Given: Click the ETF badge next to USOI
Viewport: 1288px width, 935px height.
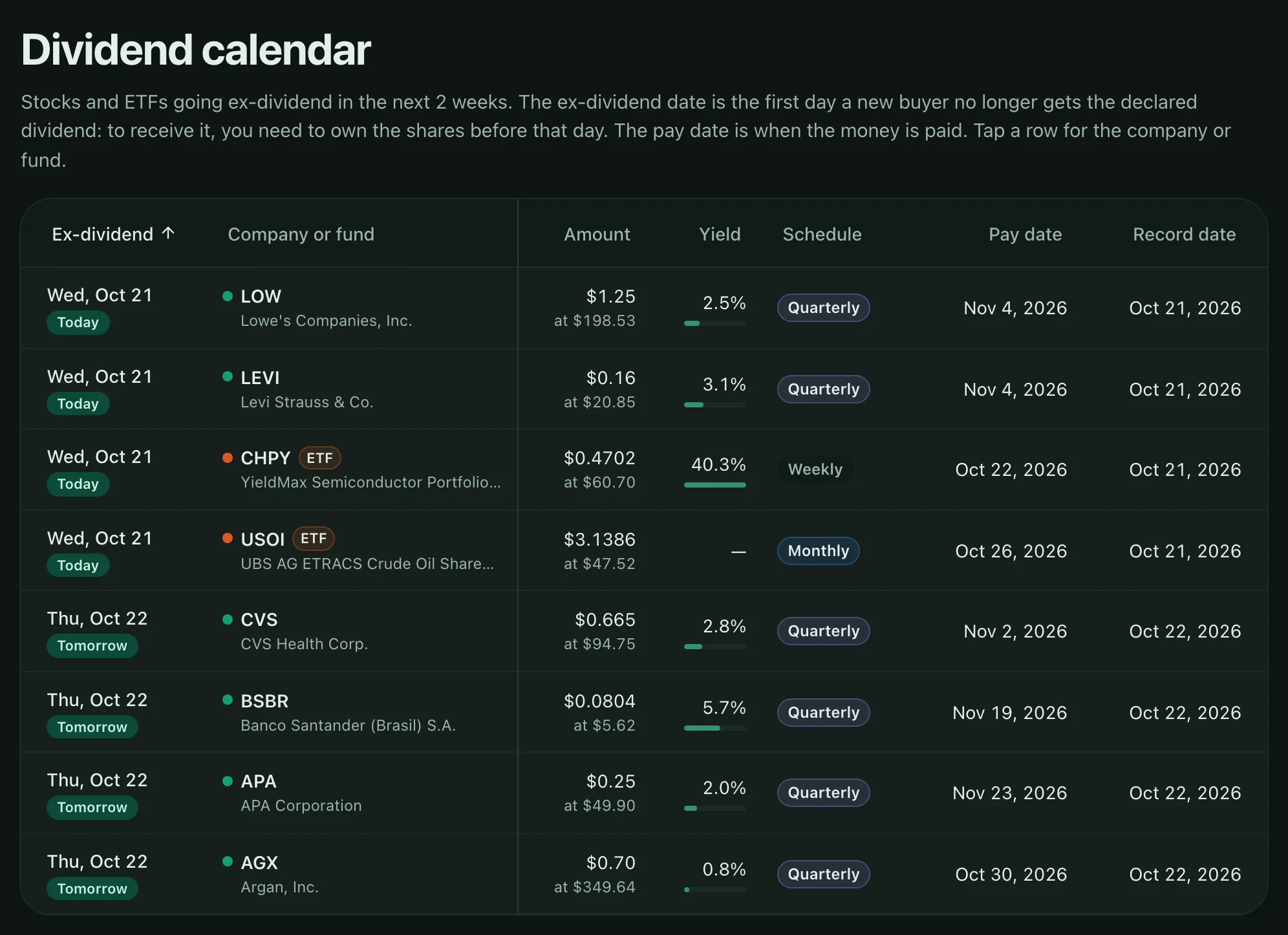Looking at the screenshot, I should coord(314,538).
